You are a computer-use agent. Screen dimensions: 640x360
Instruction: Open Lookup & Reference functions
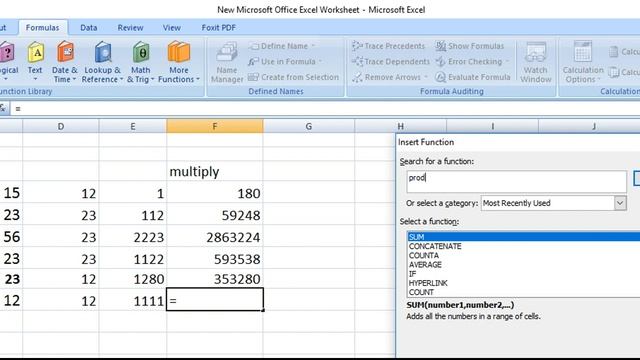[x=102, y=62]
